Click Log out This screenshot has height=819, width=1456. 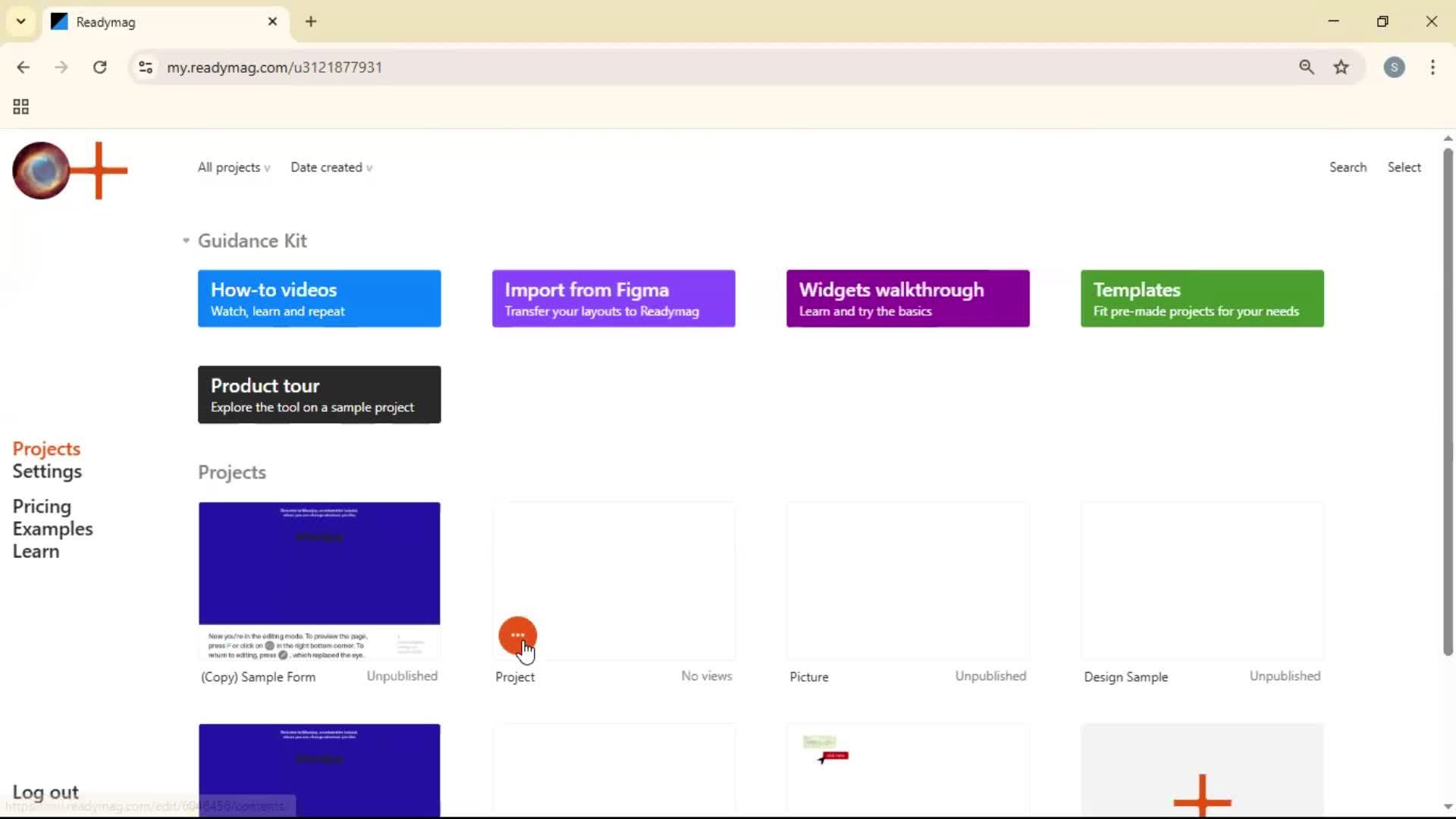(x=45, y=792)
